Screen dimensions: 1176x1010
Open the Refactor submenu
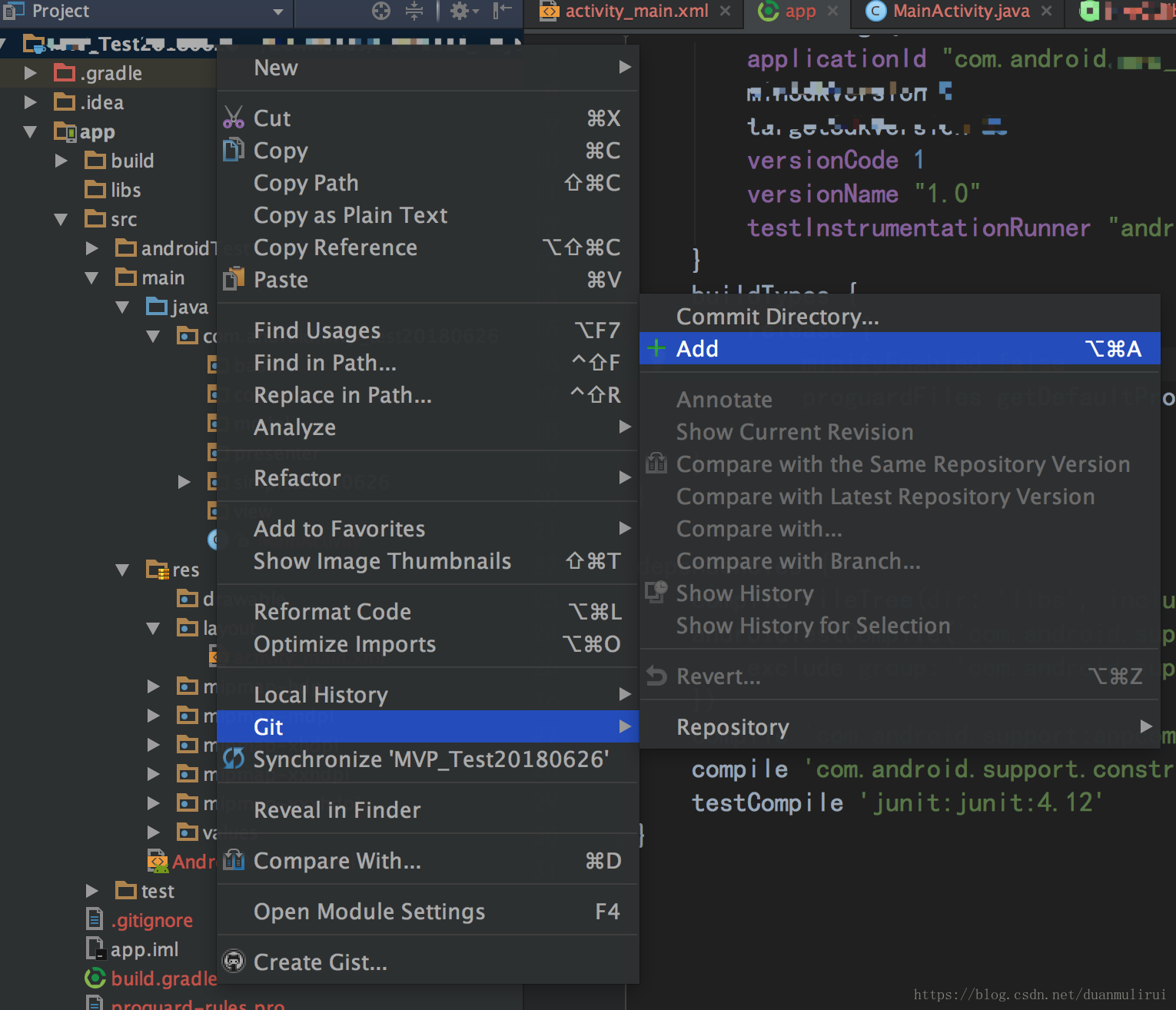428,478
